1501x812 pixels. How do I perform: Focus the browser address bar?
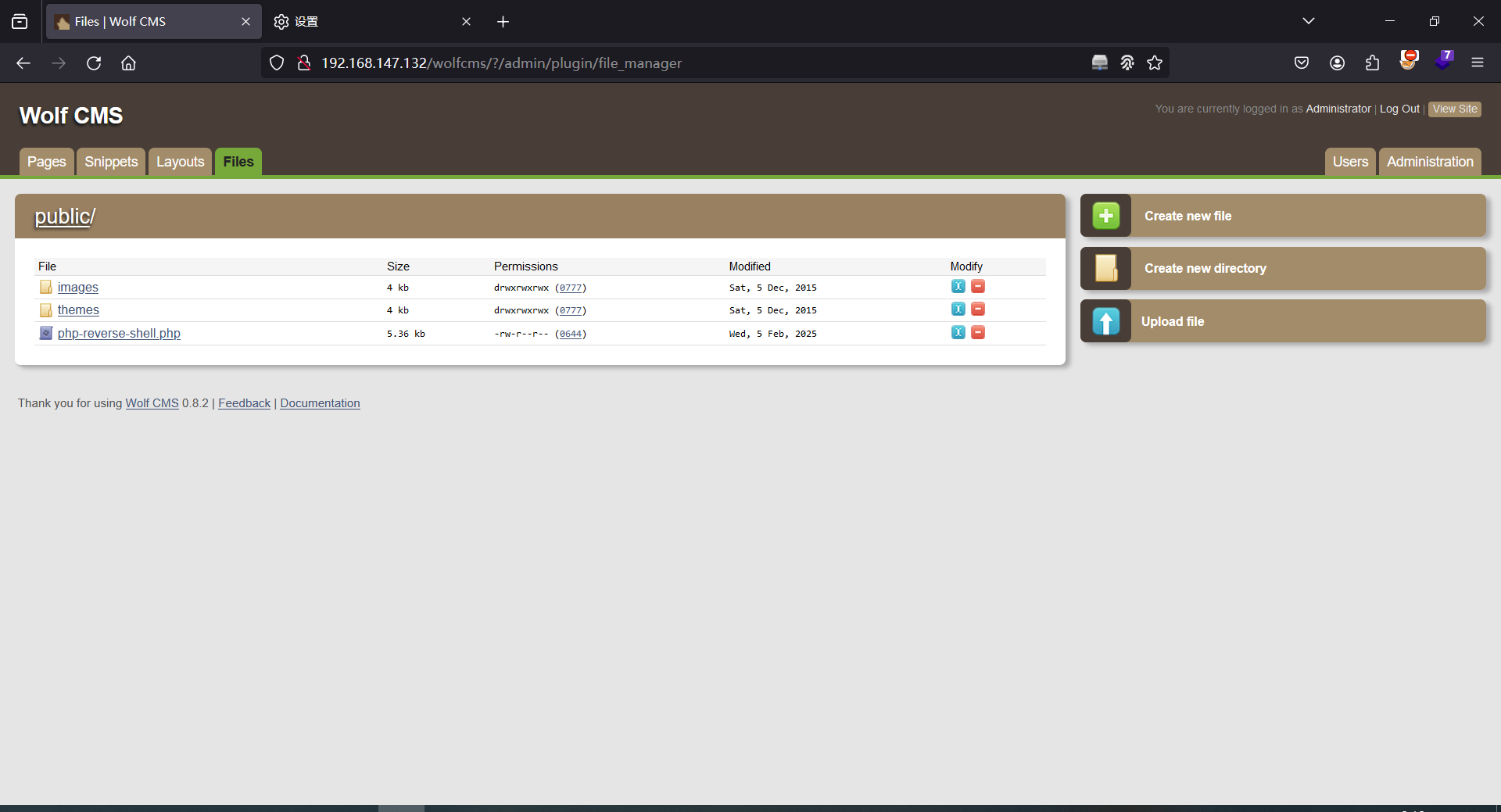pyautogui.click(x=625, y=63)
